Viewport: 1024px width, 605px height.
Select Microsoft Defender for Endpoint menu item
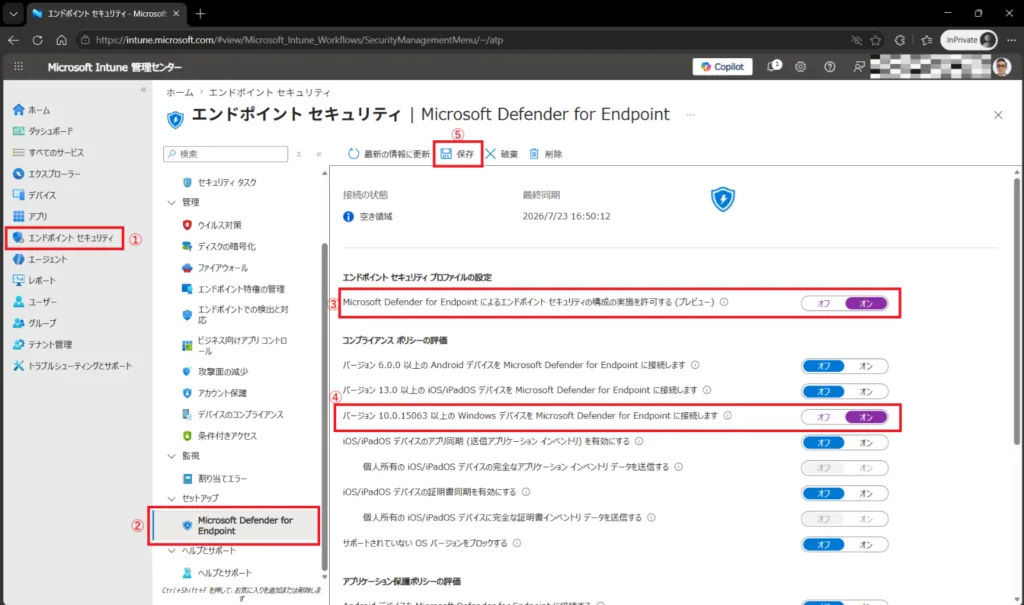coord(236,525)
